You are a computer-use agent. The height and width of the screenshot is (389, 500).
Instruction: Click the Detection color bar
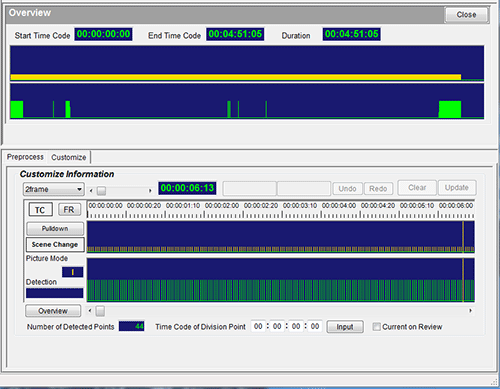(55, 293)
